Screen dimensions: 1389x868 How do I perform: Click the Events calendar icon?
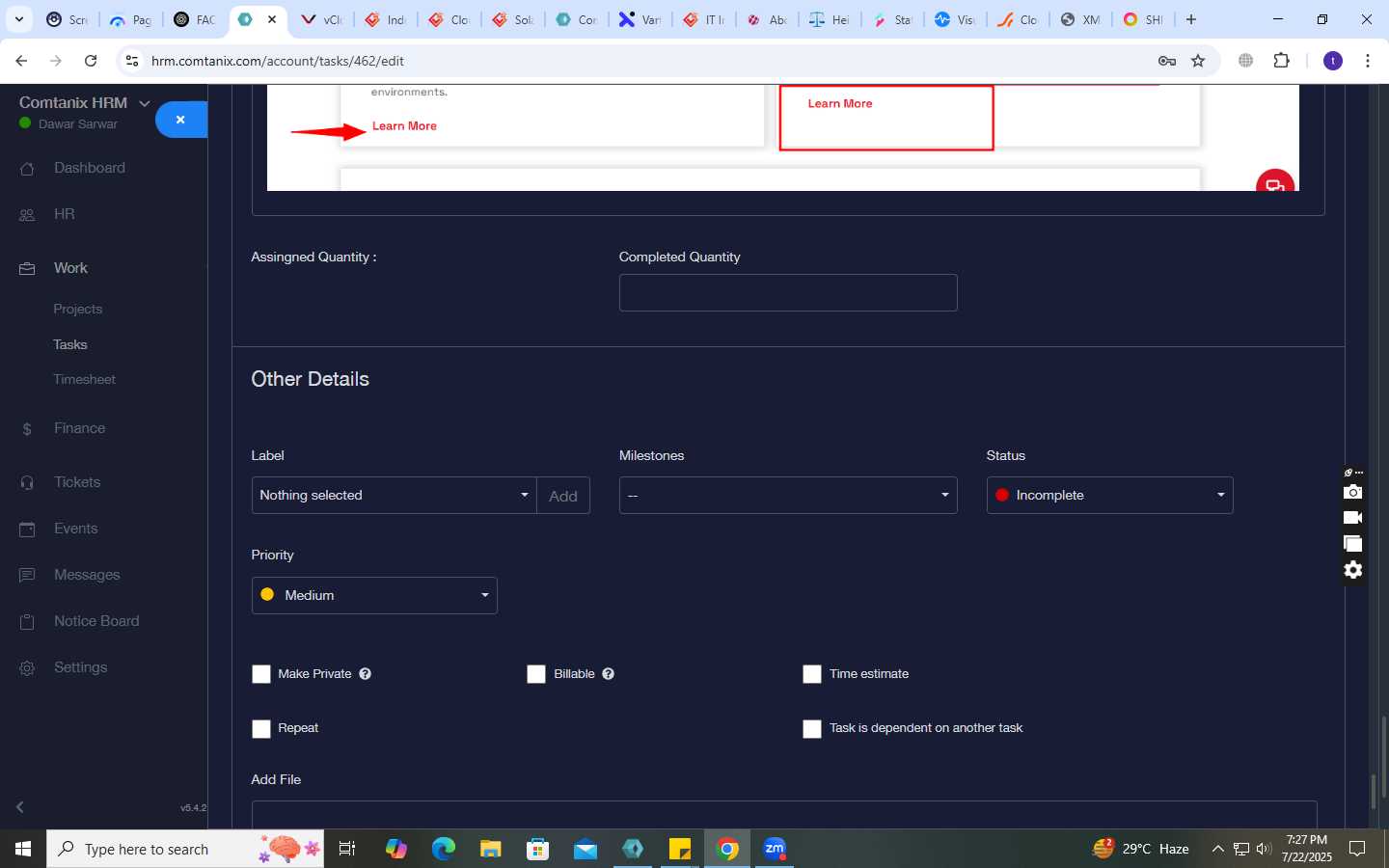(x=27, y=529)
